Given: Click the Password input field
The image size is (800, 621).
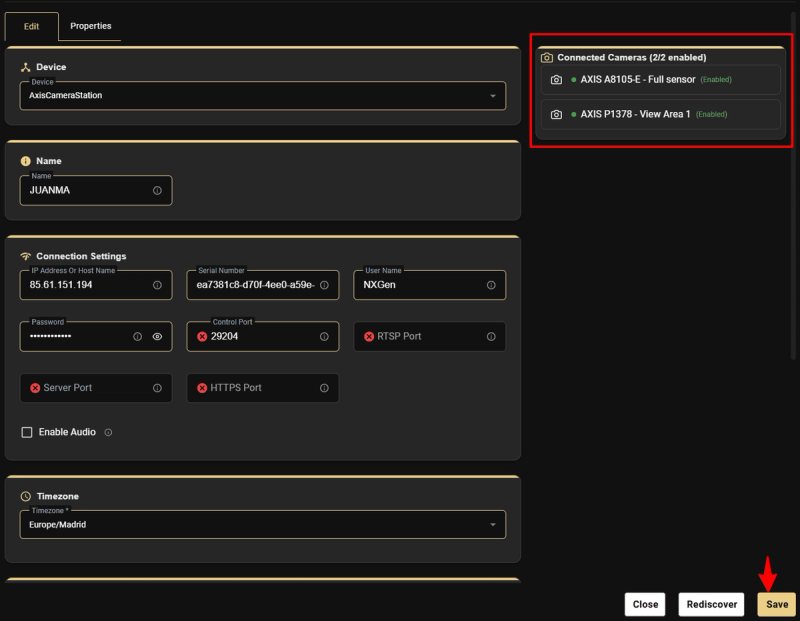Looking at the screenshot, I should pyautogui.click(x=96, y=336).
